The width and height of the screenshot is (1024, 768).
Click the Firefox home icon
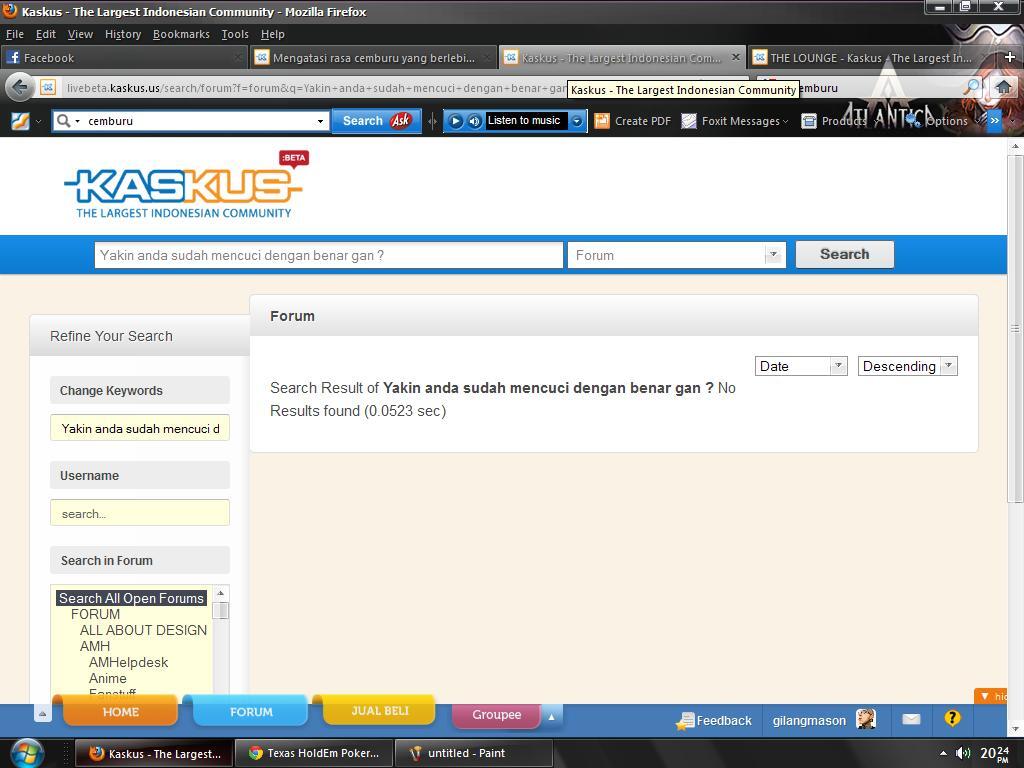(1003, 87)
